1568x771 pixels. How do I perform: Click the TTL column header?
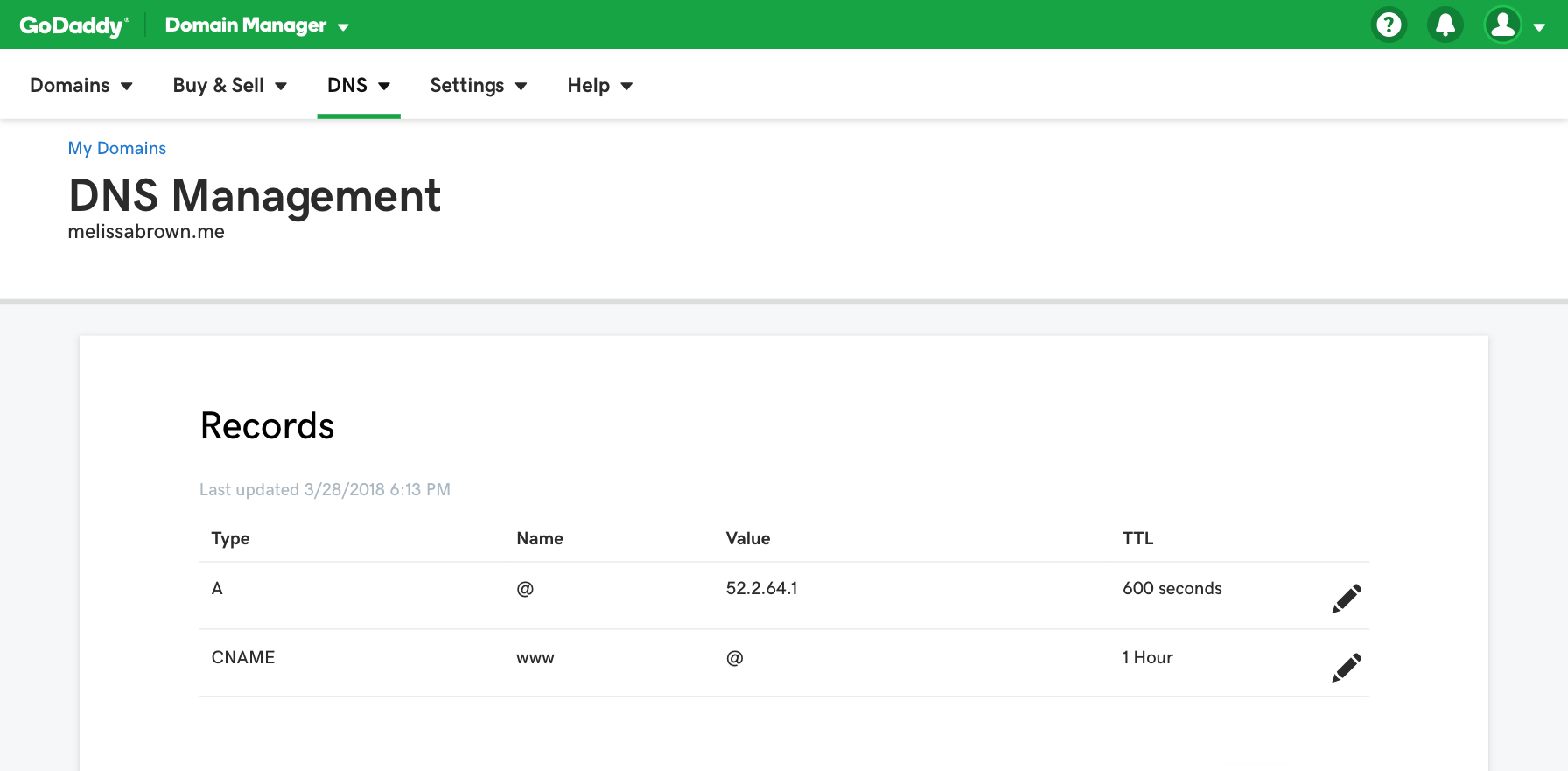point(1137,538)
